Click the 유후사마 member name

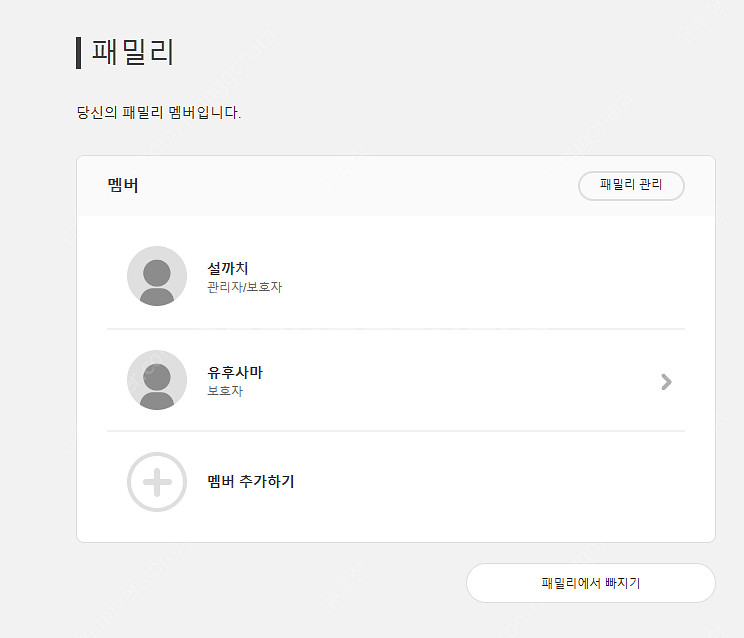click(235, 372)
